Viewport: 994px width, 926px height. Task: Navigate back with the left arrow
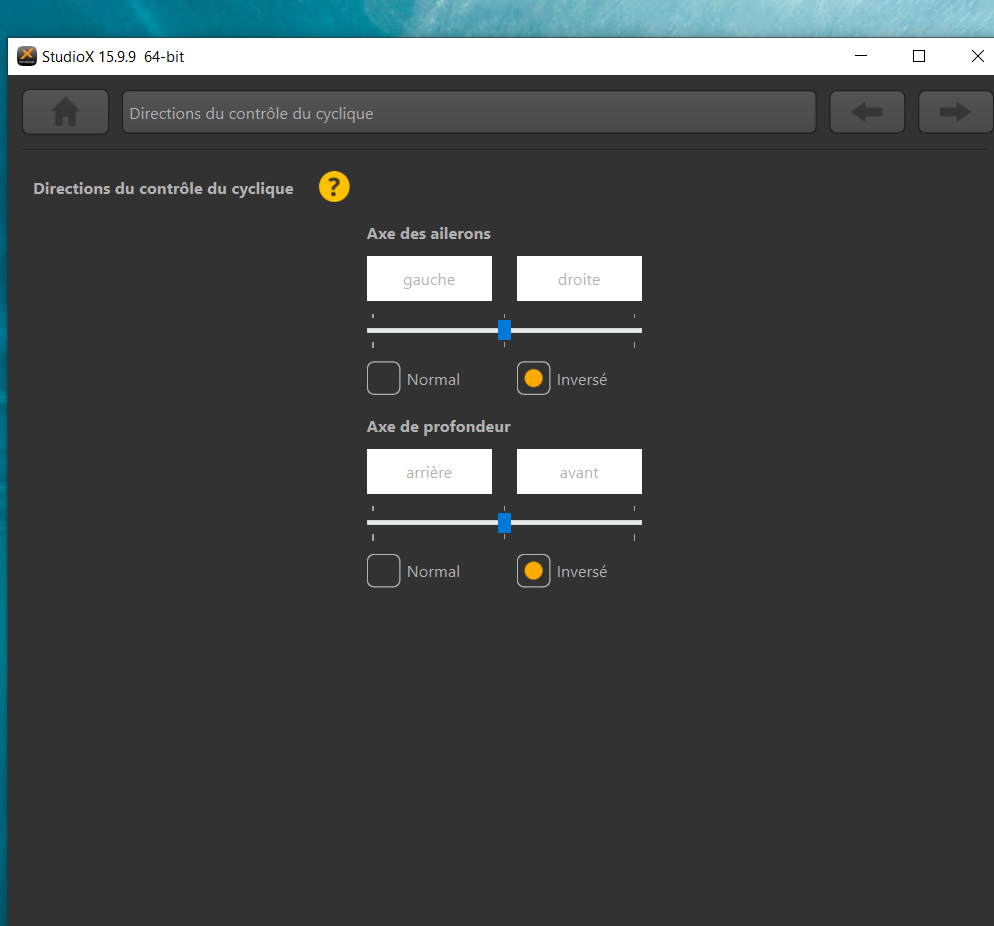(x=867, y=112)
